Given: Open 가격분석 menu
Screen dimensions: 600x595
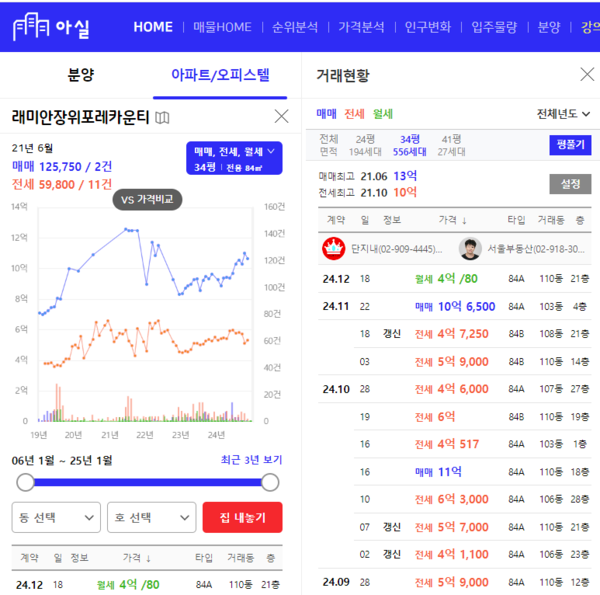Looking at the screenshot, I should click(361, 27).
